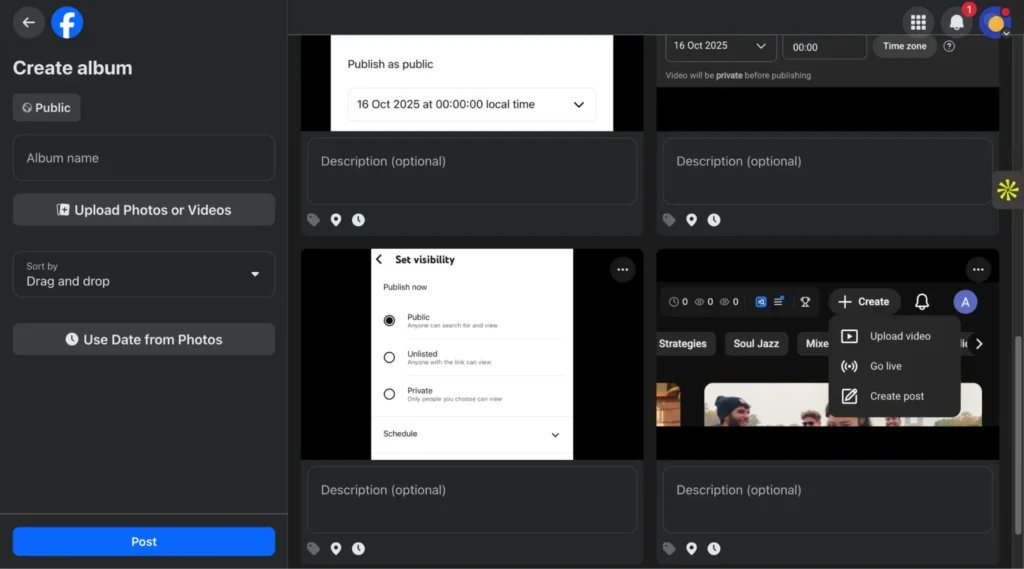
Task: Open three-dot options on bottom-right photo
Action: pos(978,269)
